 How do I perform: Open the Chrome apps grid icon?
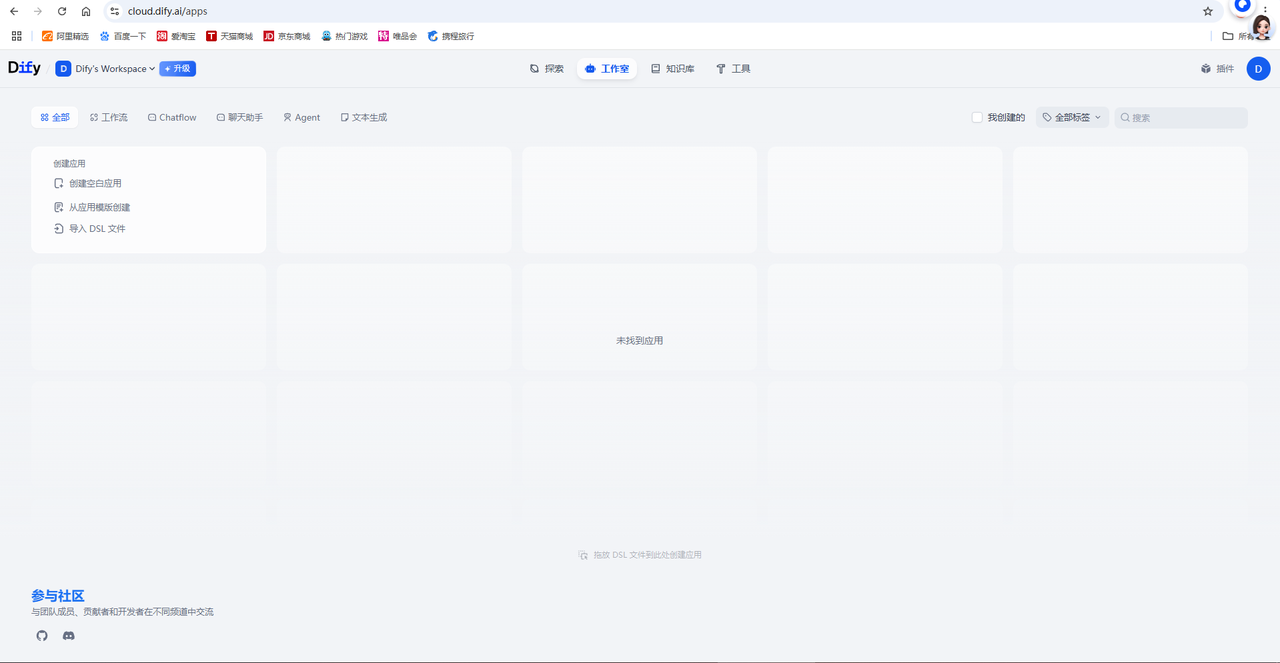tap(16, 36)
